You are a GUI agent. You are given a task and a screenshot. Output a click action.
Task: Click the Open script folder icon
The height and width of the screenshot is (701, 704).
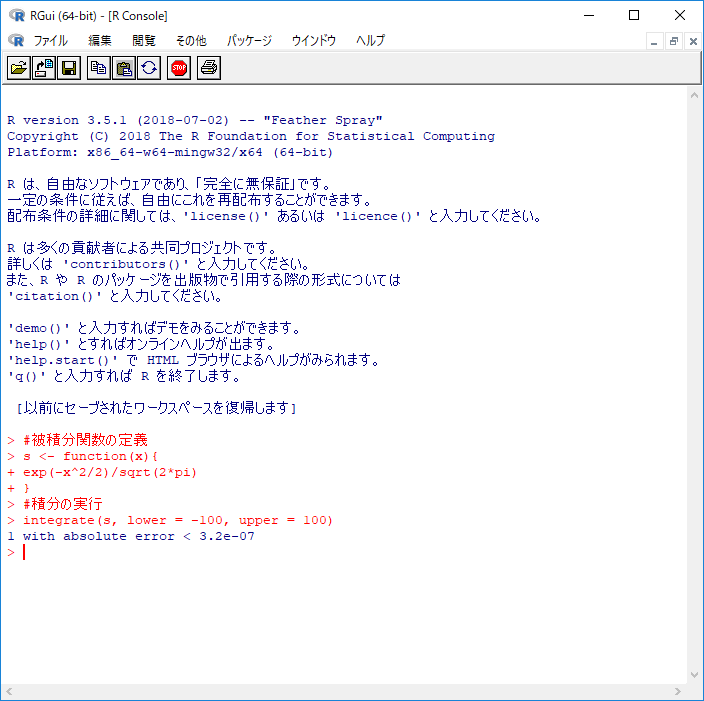click(19, 68)
